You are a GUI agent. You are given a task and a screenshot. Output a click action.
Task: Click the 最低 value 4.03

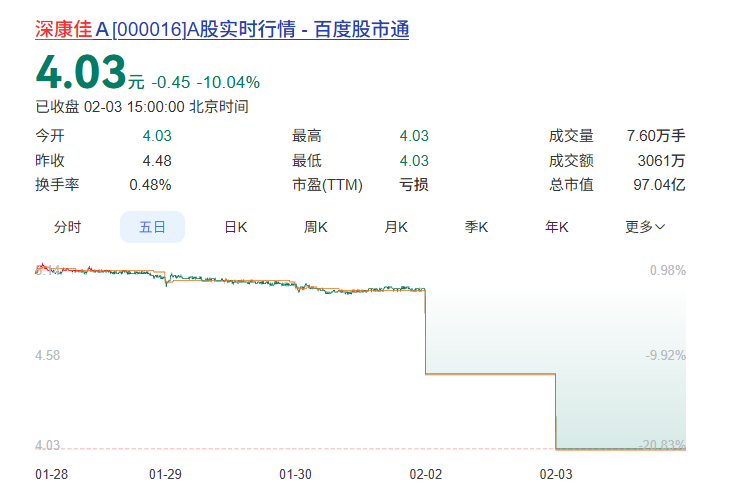click(414, 161)
